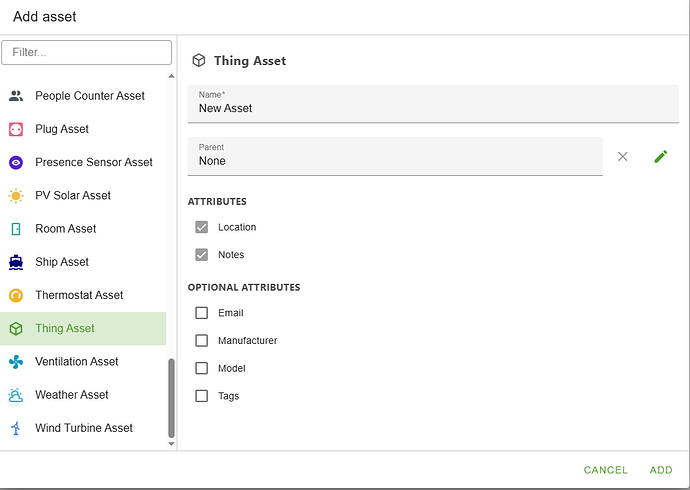Focus the Filter search field
Image resolution: width=690 pixels, height=490 pixels.
(x=87, y=52)
